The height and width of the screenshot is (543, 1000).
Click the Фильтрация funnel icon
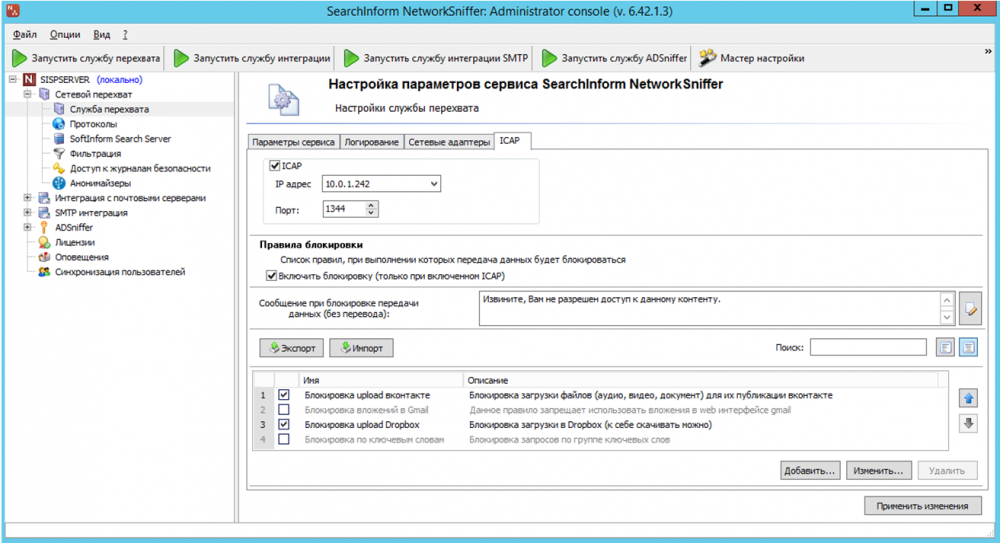[59, 153]
